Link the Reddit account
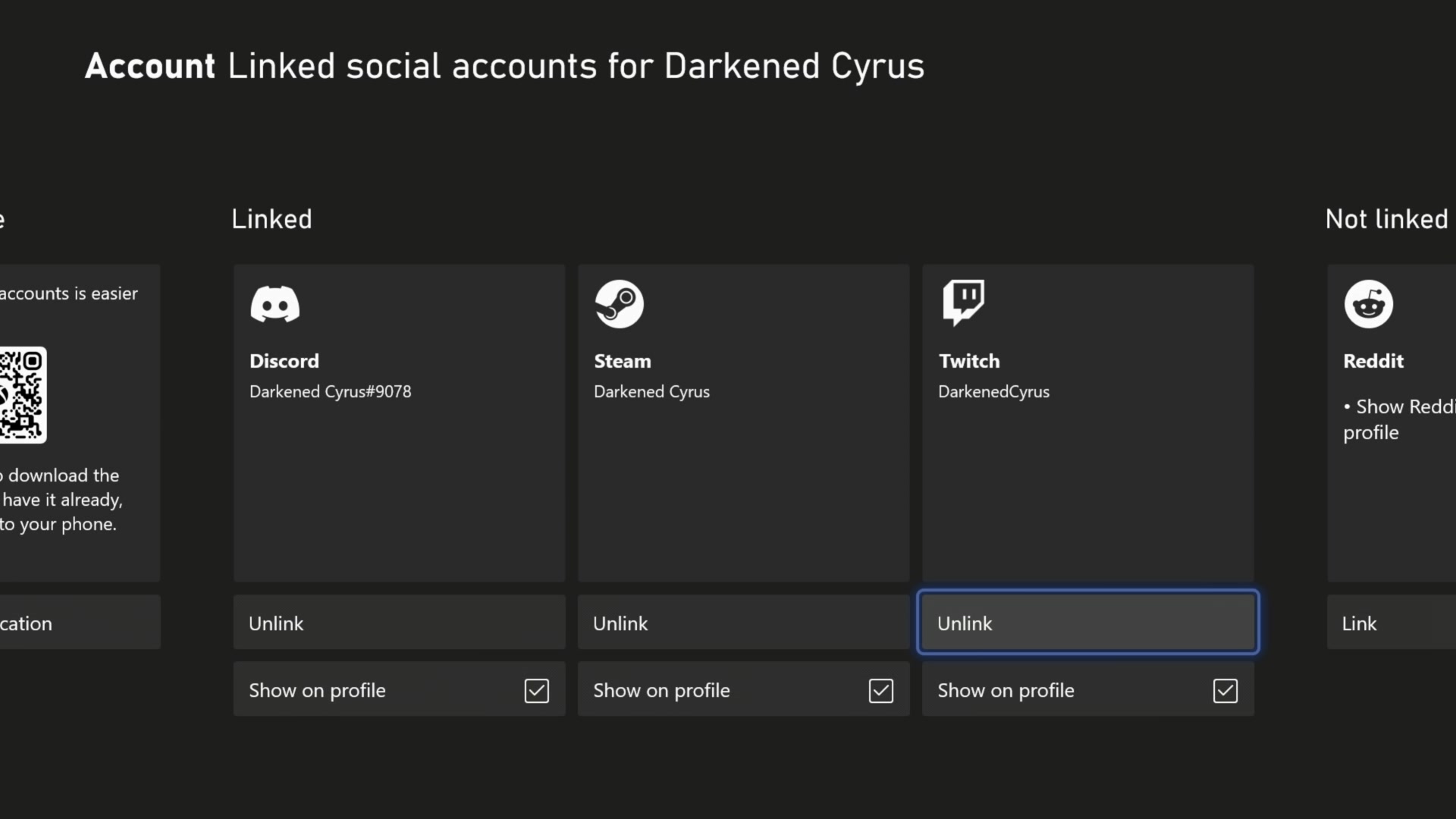The width and height of the screenshot is (1456, 819). [x=1403, y=623]
